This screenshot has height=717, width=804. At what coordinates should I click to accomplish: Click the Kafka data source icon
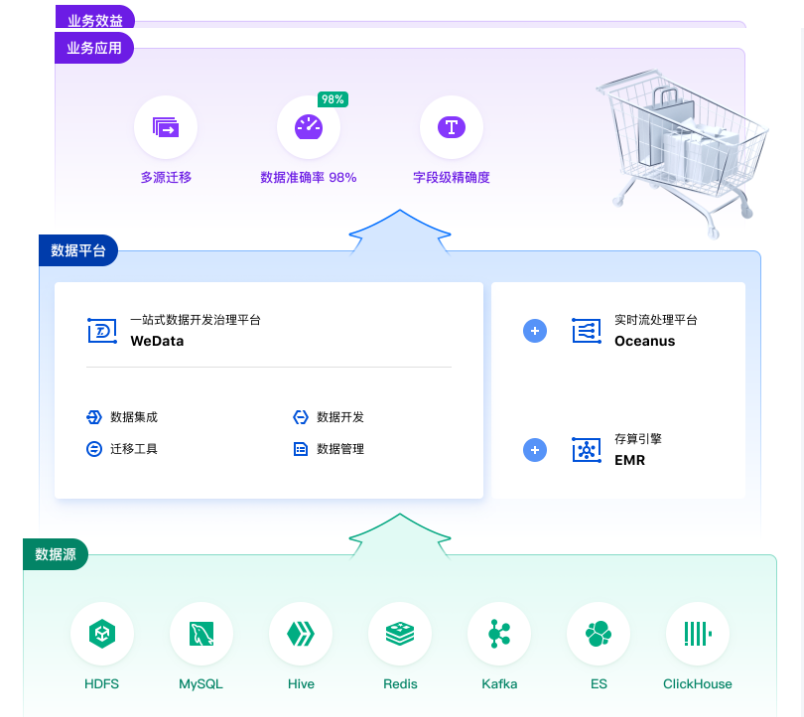499,634
